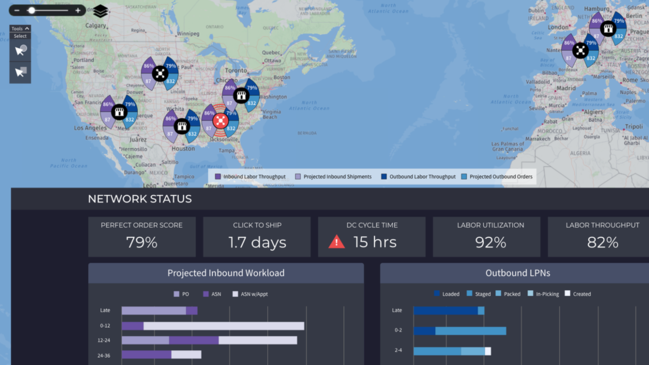Open the map layers stack icon

point(100,11)
